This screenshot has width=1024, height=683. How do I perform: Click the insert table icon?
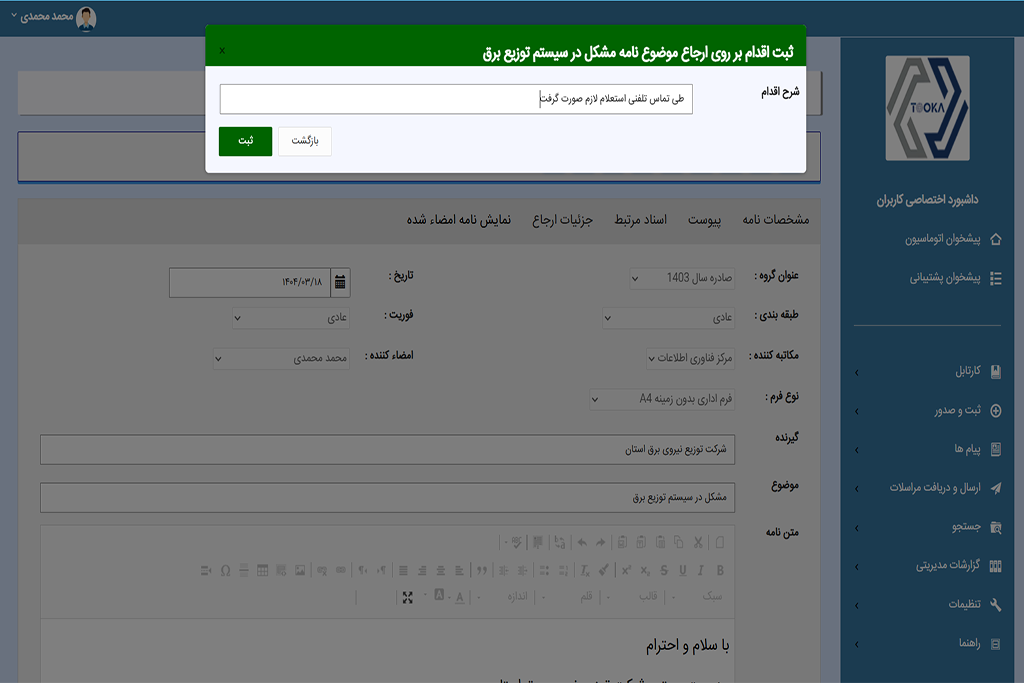coord(262,570)
